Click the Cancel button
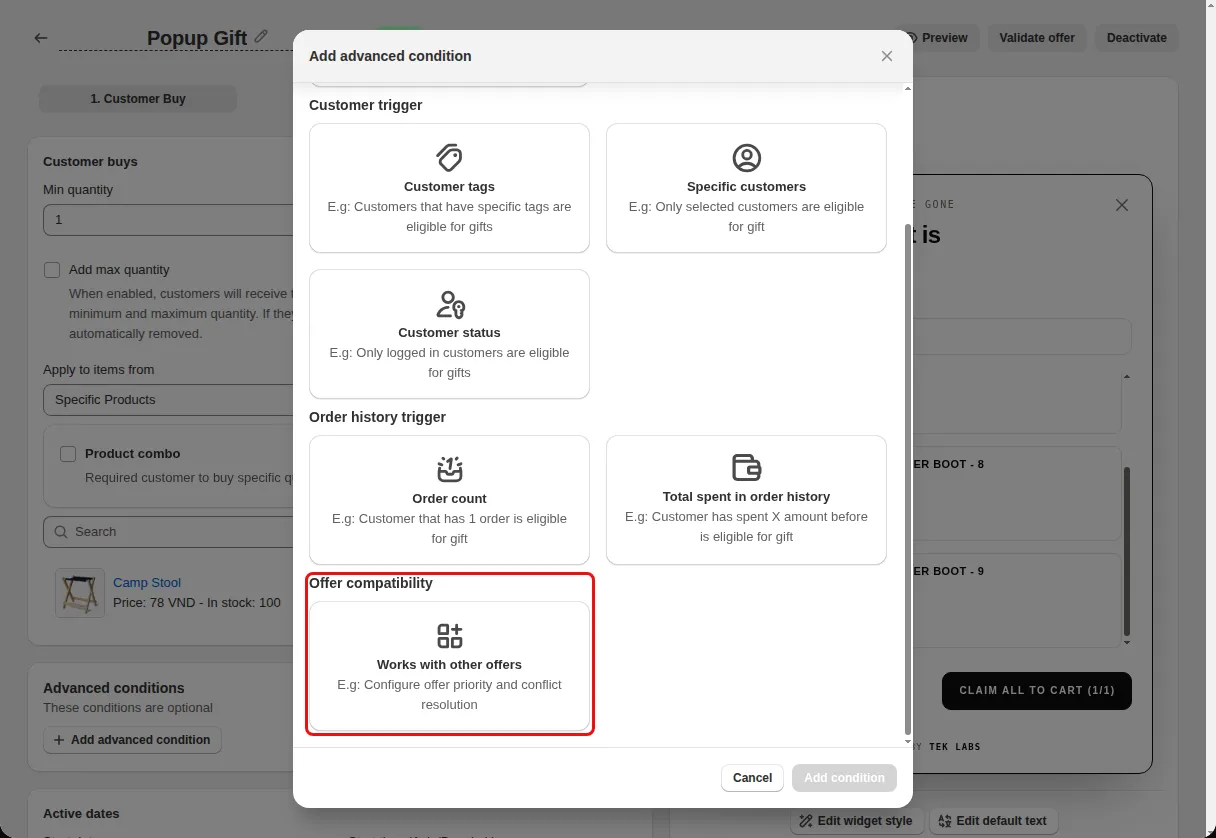This screenshot has width=1216, height=838. [x=752, y=778]
